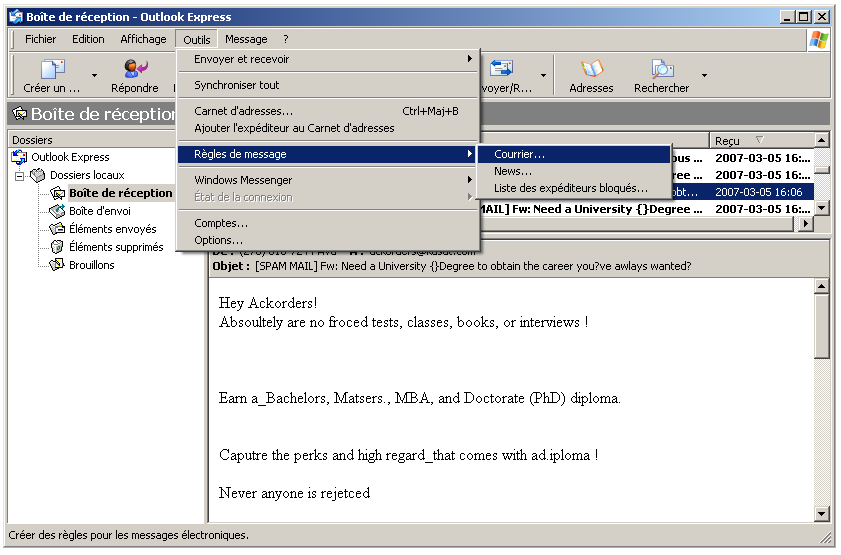The width and height of the screenshot is (841, 555).
Task: Open the Rechercher dropdown arrow
Action: click(x=704, y=76)
